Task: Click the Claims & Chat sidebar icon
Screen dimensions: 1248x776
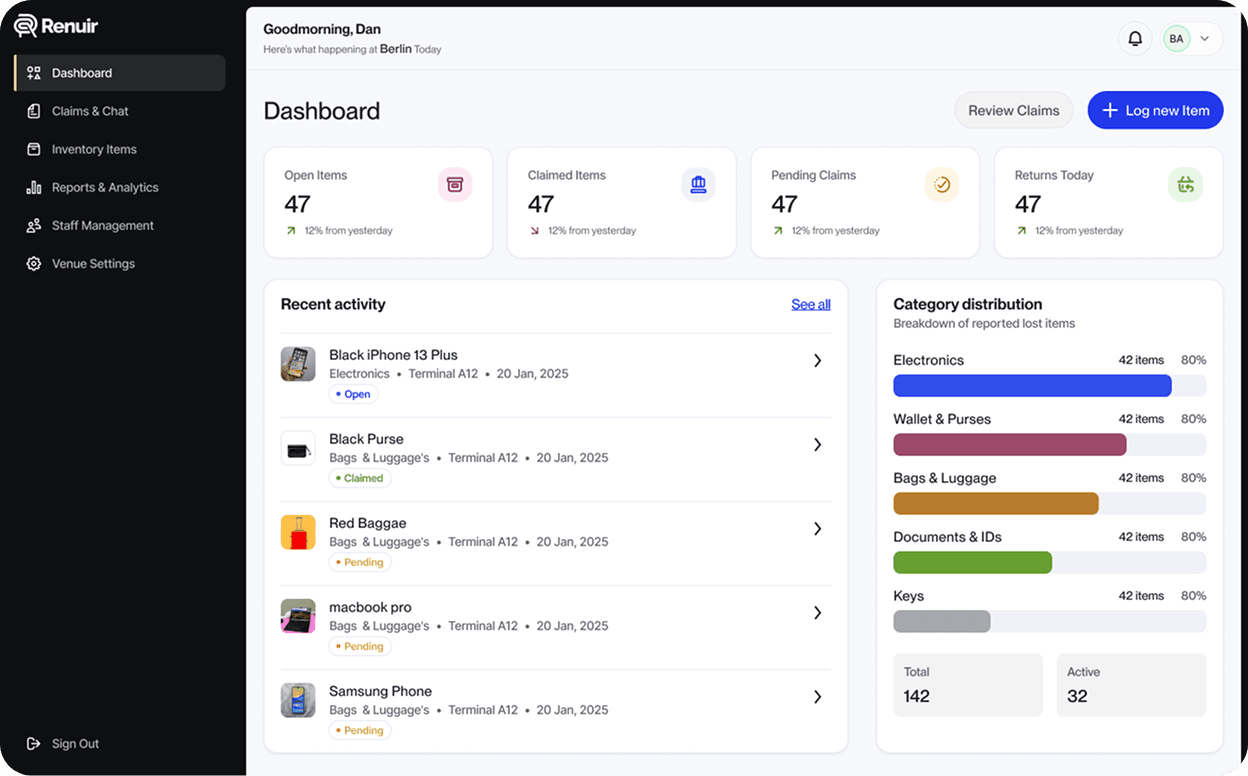Action: (x=34, y=111)
